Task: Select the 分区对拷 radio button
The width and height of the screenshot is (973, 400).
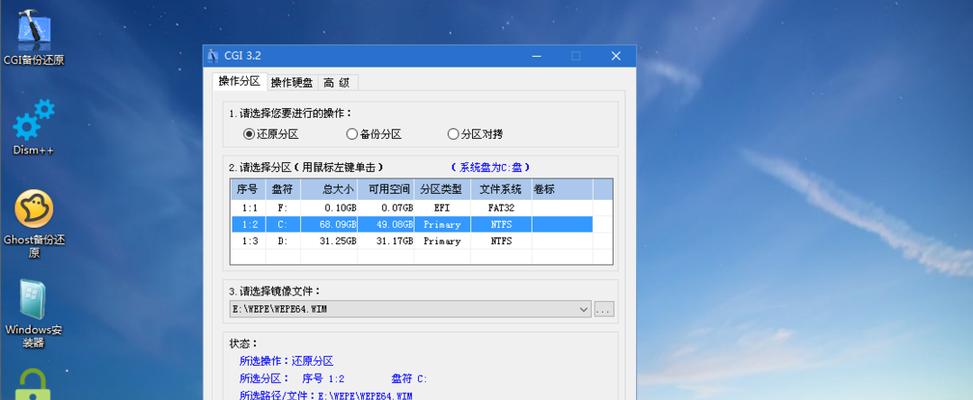Action: [x=475, y=134]
